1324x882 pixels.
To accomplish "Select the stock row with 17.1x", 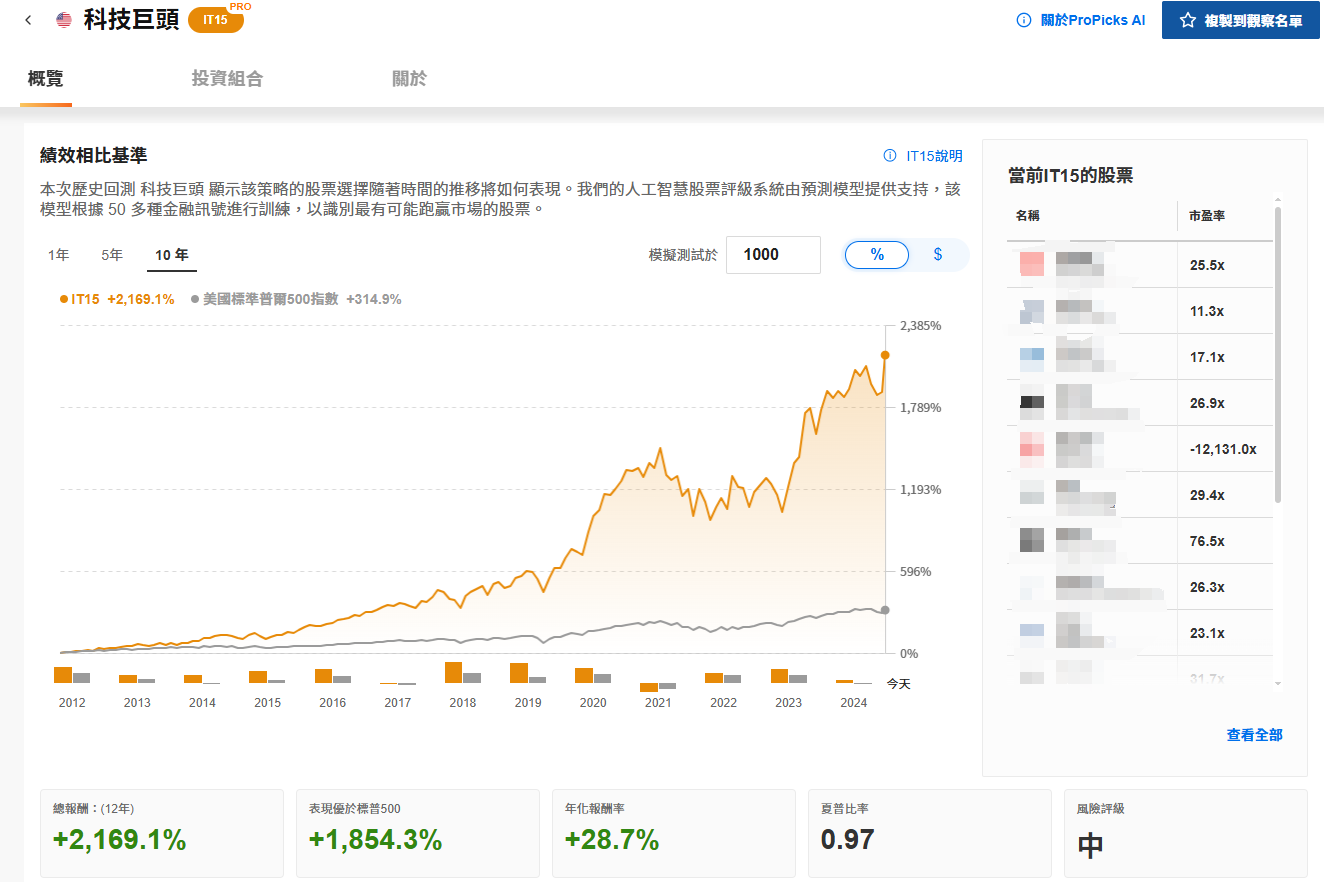I will click(x=1140, y=357).
